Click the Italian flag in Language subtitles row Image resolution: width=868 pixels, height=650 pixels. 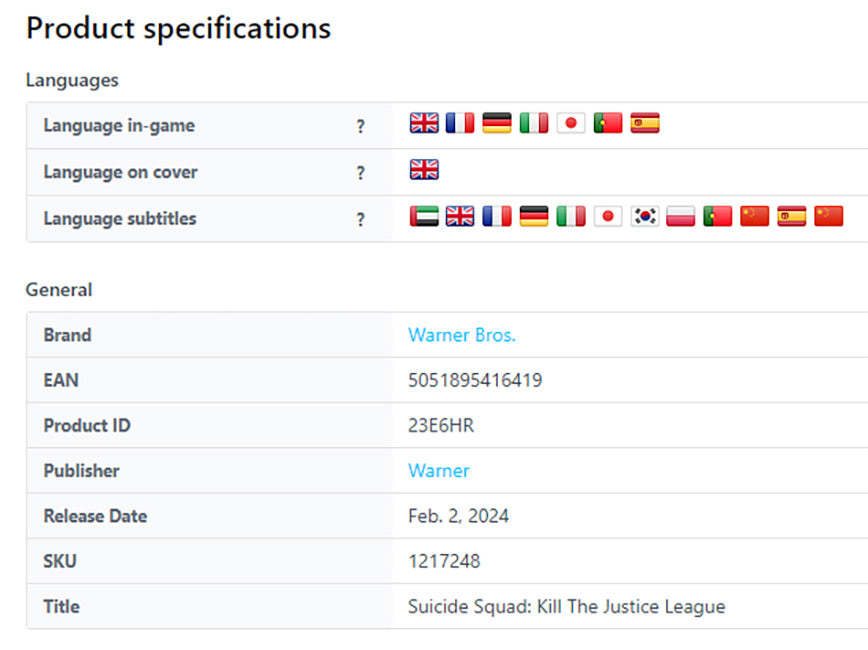tap(571, 216)
